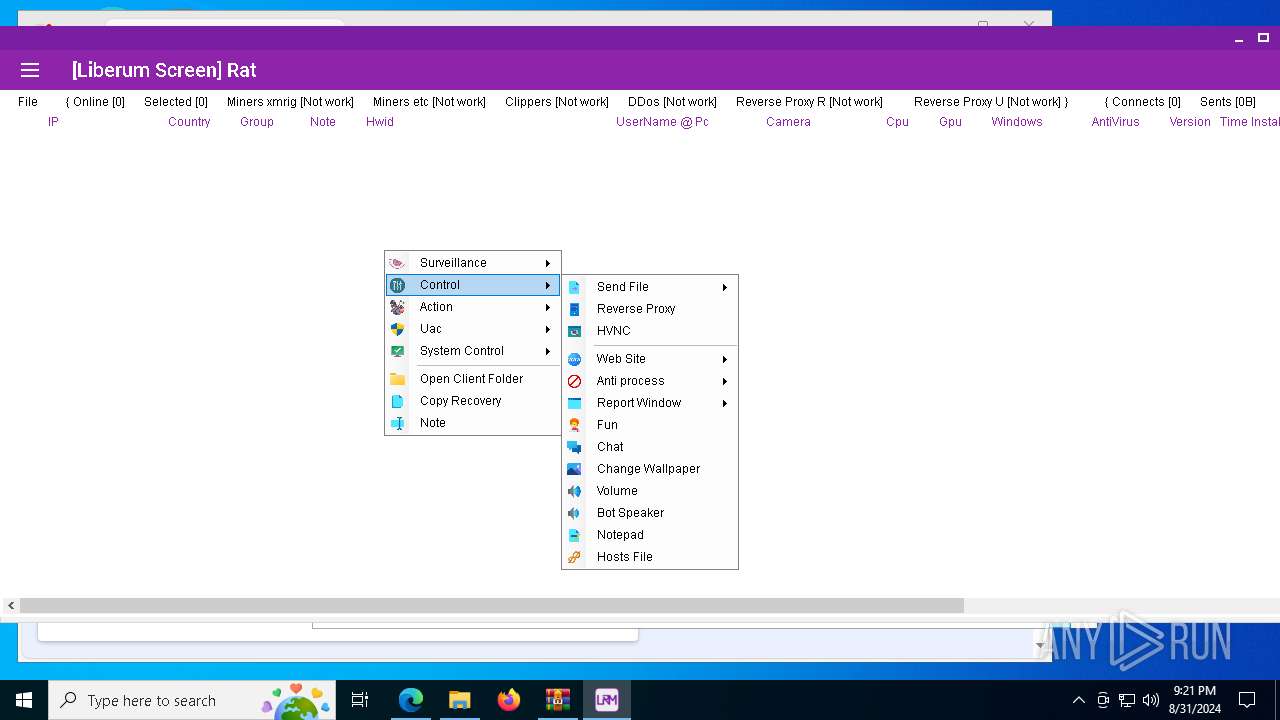Expand the Surveillance submenu arrow
This screenshot has width=1280, height=720.
pos(548,263)
